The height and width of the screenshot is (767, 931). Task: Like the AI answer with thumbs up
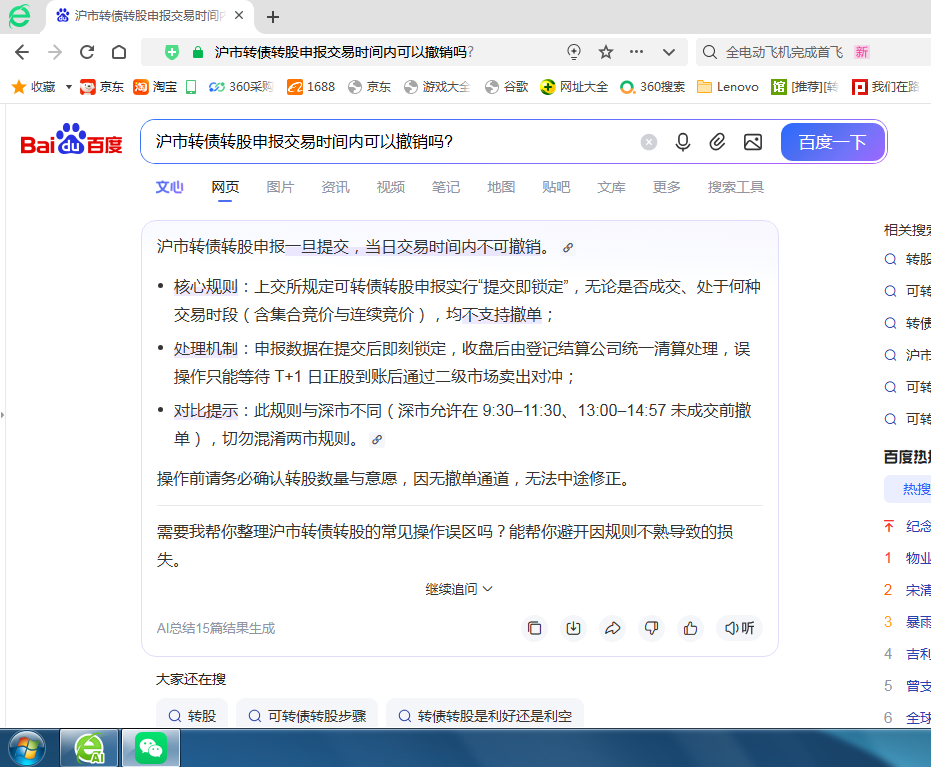[x=691, y=628]
